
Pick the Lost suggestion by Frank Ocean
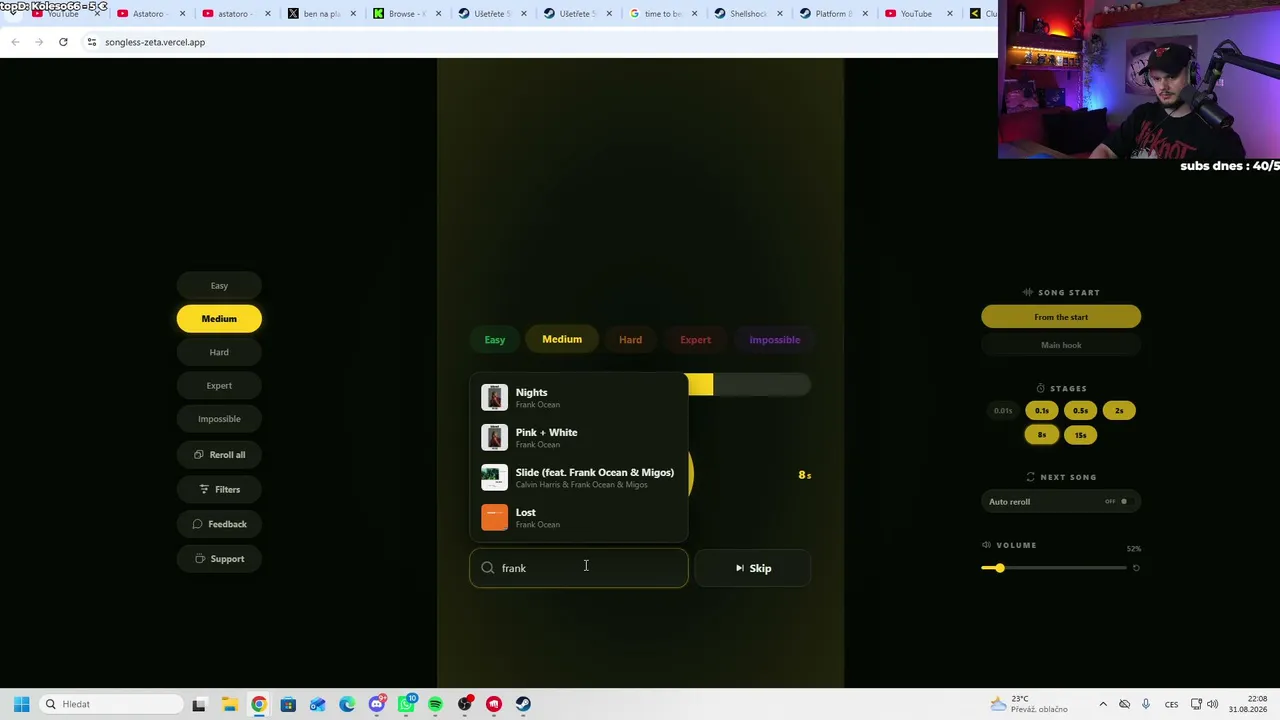[x=579, y=518]
